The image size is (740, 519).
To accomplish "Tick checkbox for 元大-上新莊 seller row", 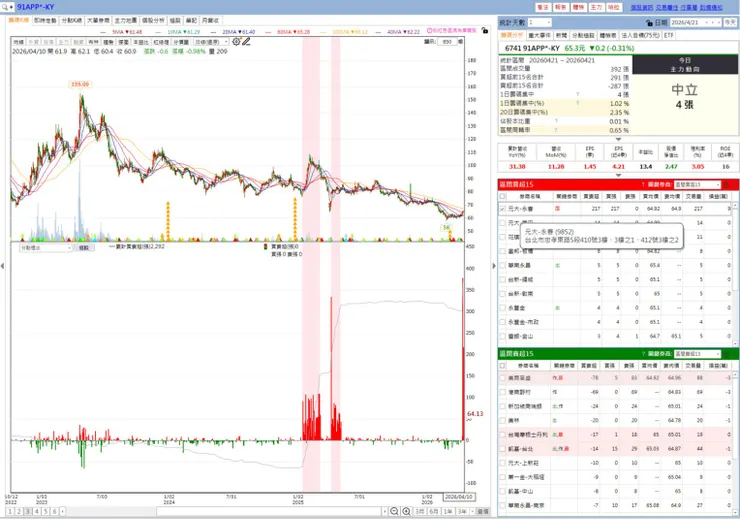I will point(503,463).
